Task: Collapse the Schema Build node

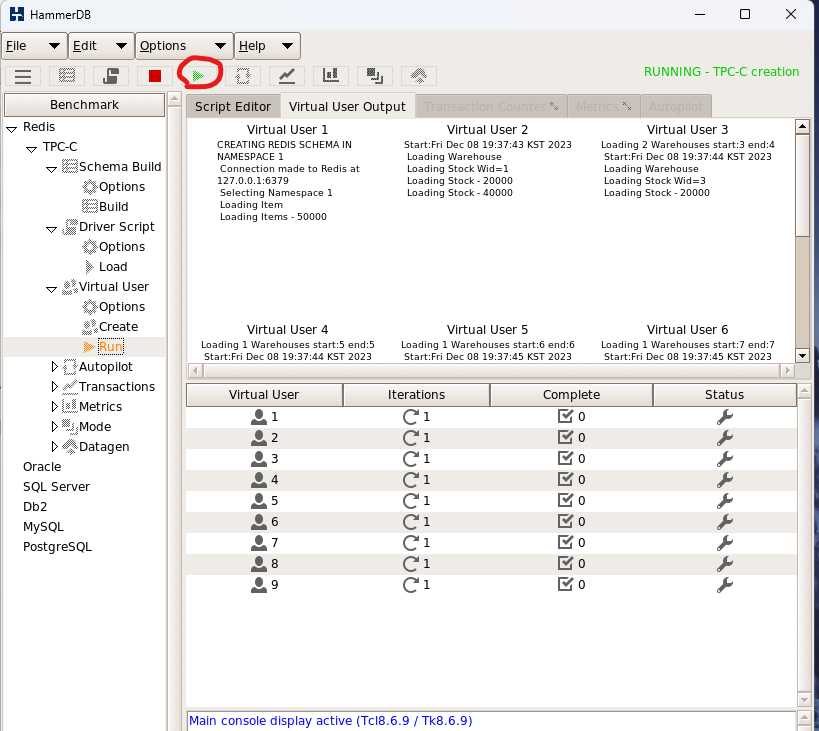Action: [51, 169]
